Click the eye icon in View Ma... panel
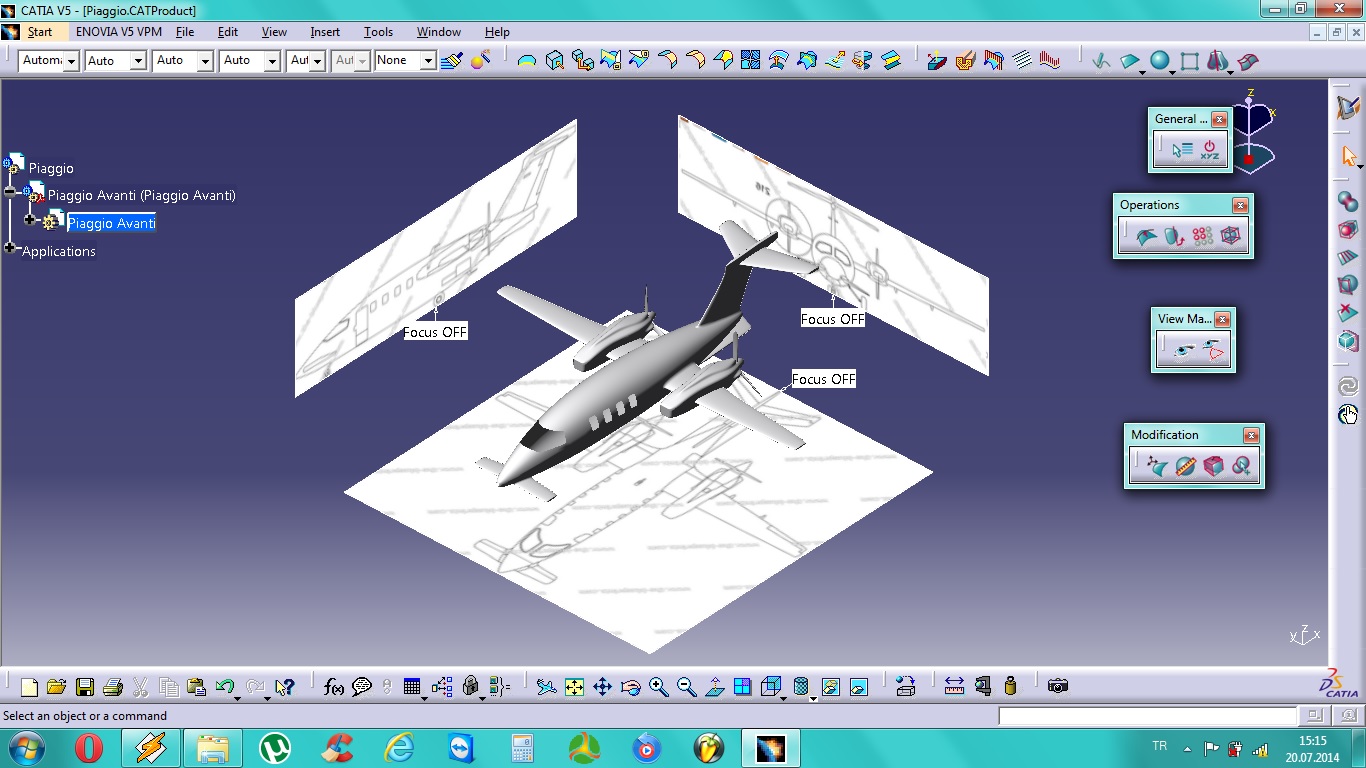Viewport: 1366px width, 768px height. pos(1184,351)
